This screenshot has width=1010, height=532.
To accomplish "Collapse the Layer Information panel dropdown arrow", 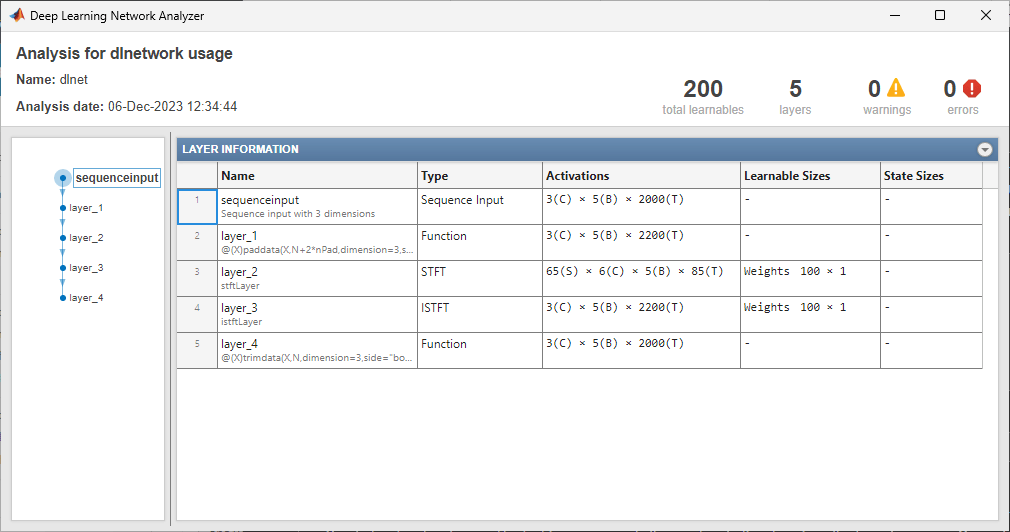I will coord(984,149).
